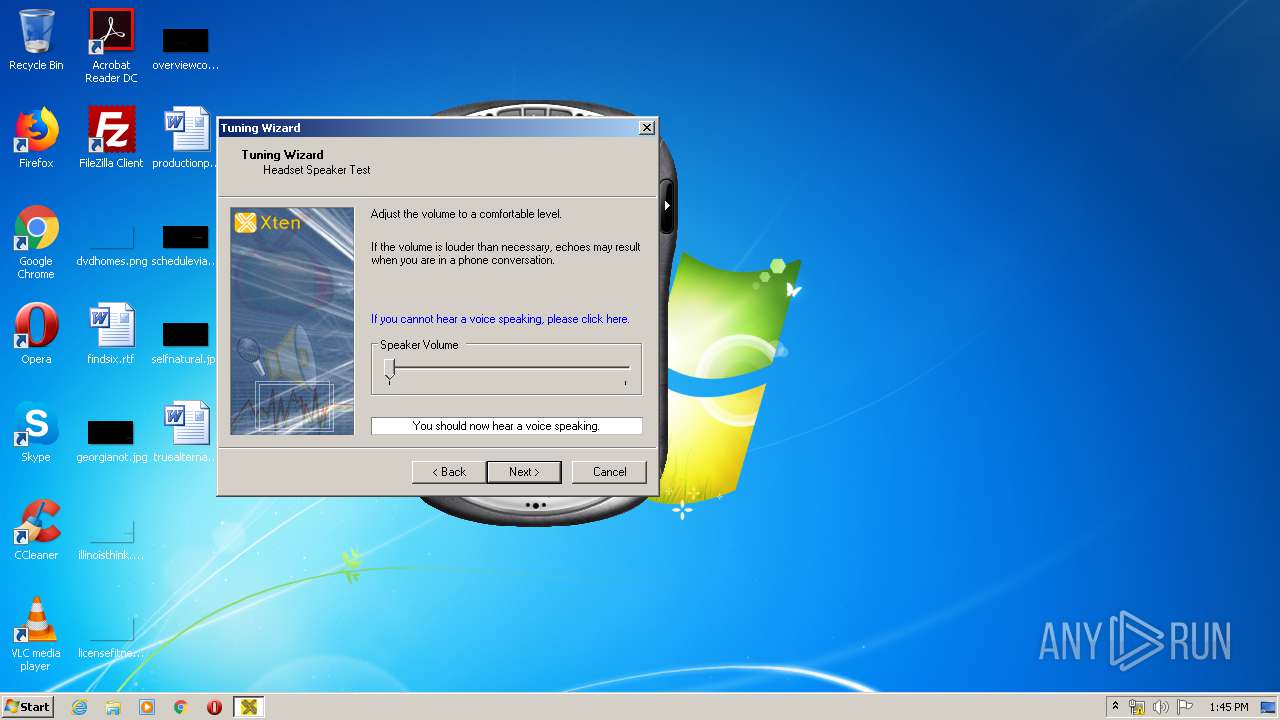Open Opera from the taskbar
1280x720 pixels.
tap(215, 707)
